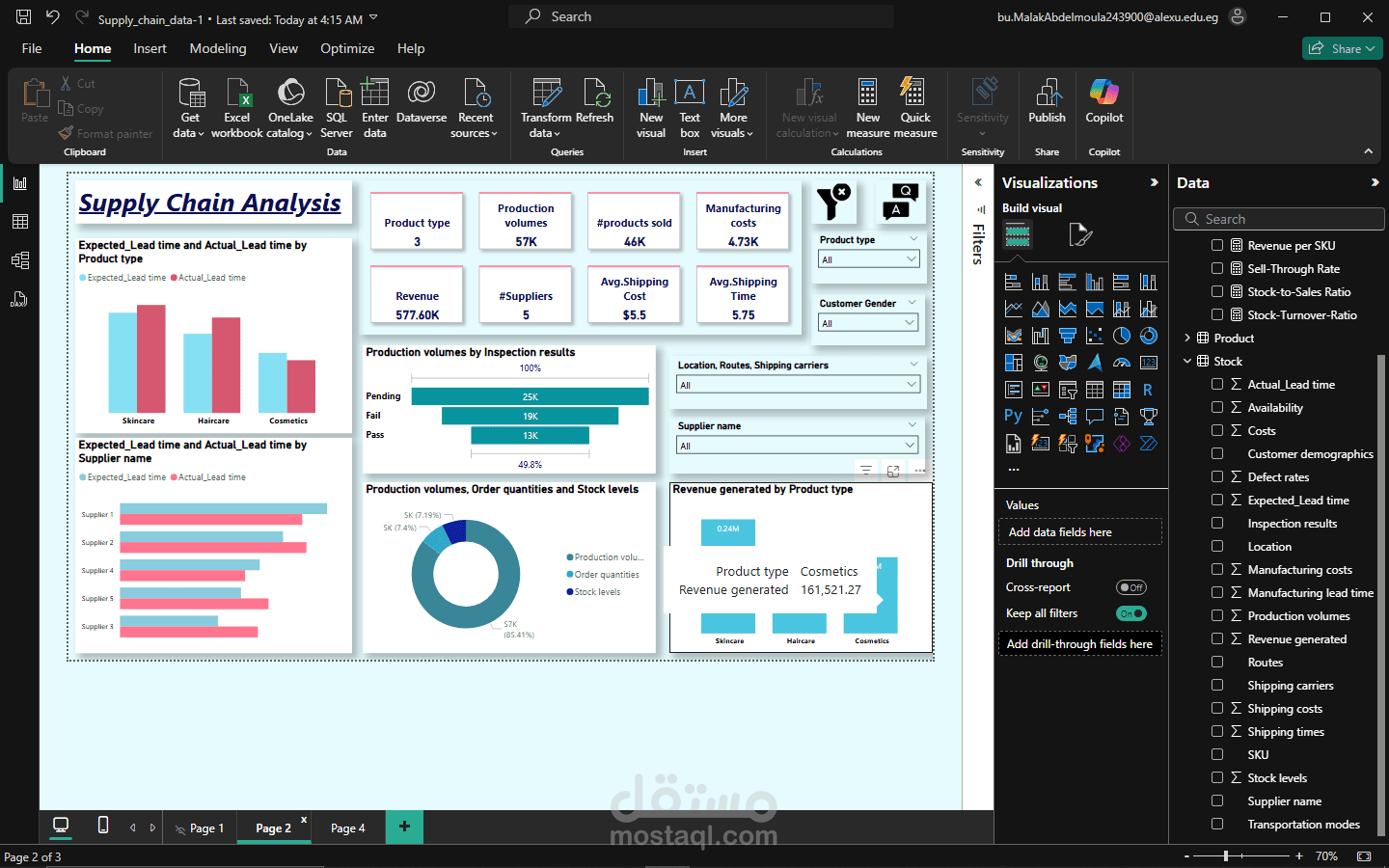Check the Defect rates field
Screen dimensions: 1389x868
pos(1217,477)
